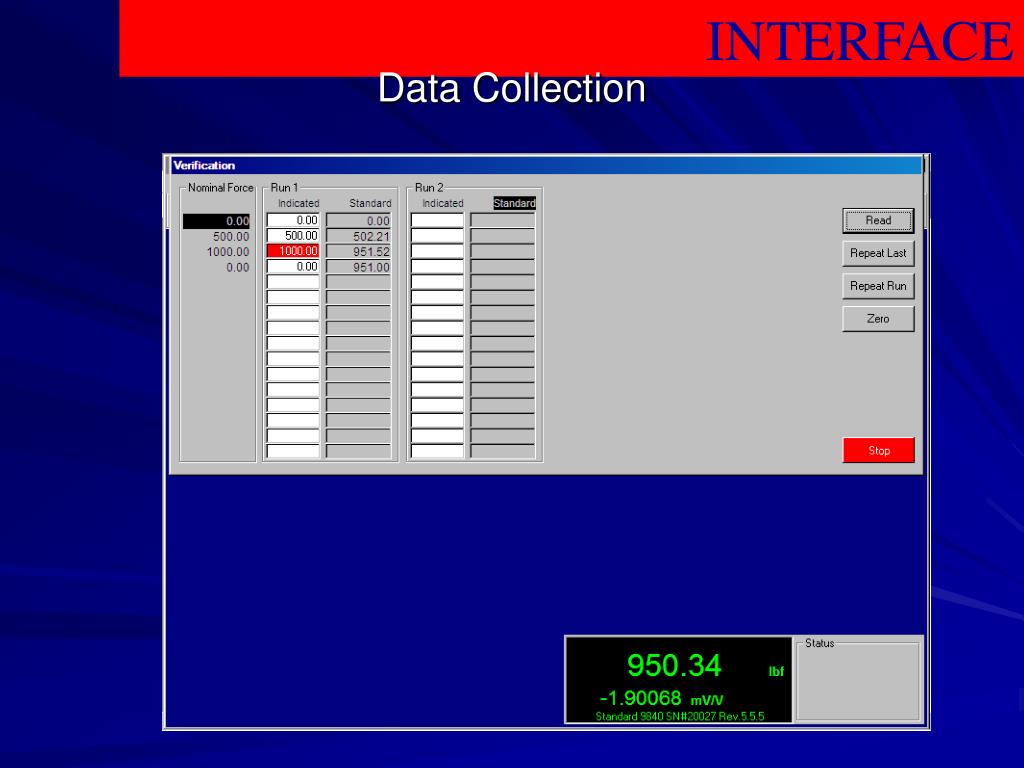The width and height of the screenshot is (1024, 768).
Task: Select the 500.00 Nominal Force value
Action: [x=231, y=236]
